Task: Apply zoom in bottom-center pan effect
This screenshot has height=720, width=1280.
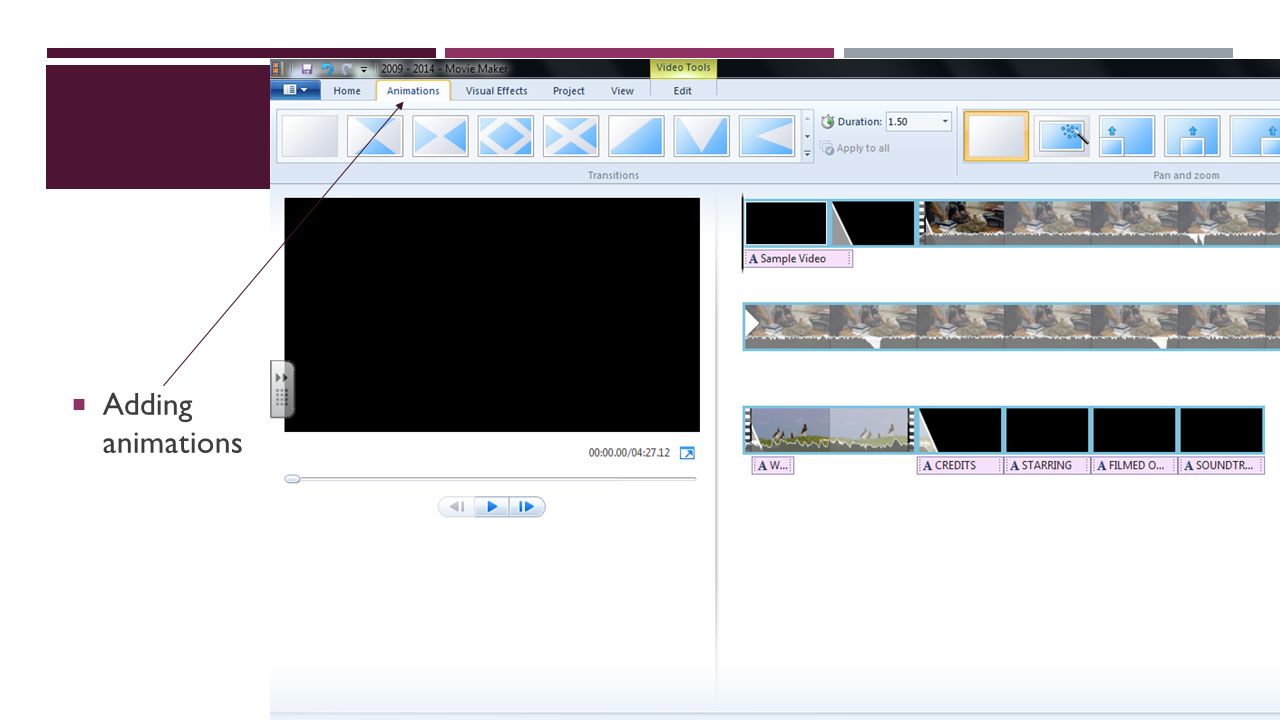Action: 1192,136
